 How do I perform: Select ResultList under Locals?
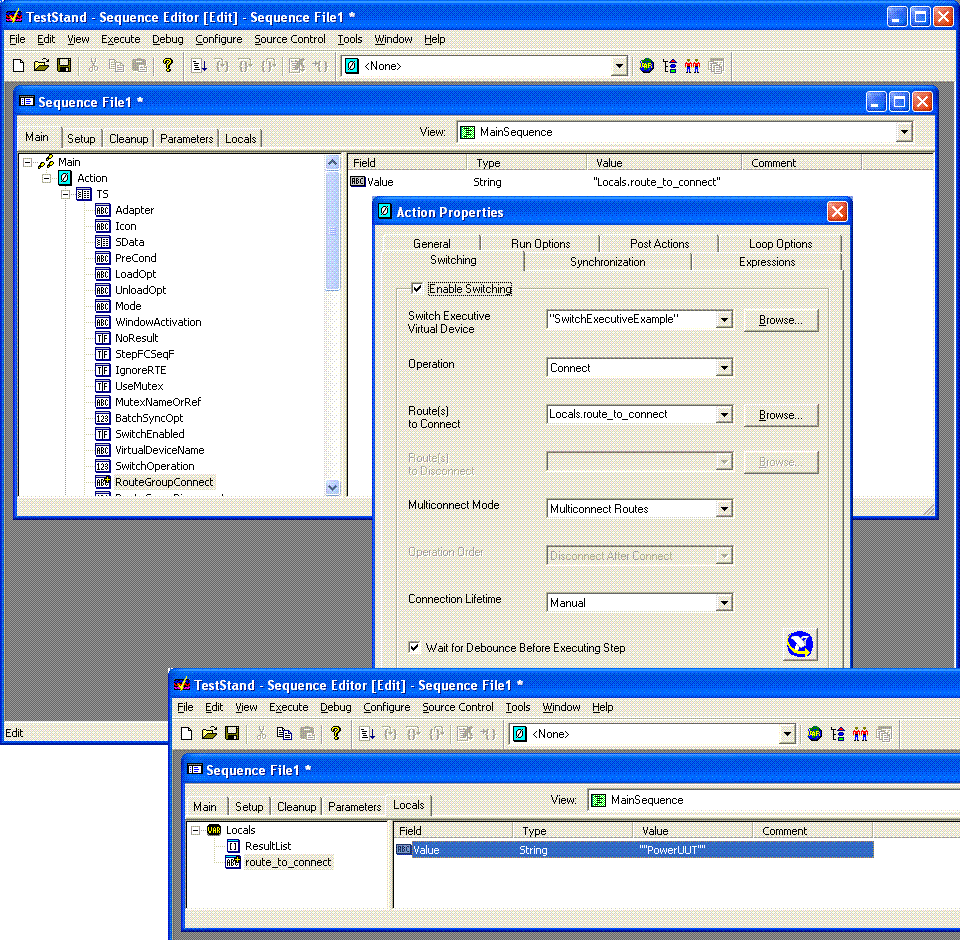pos(268,846)
